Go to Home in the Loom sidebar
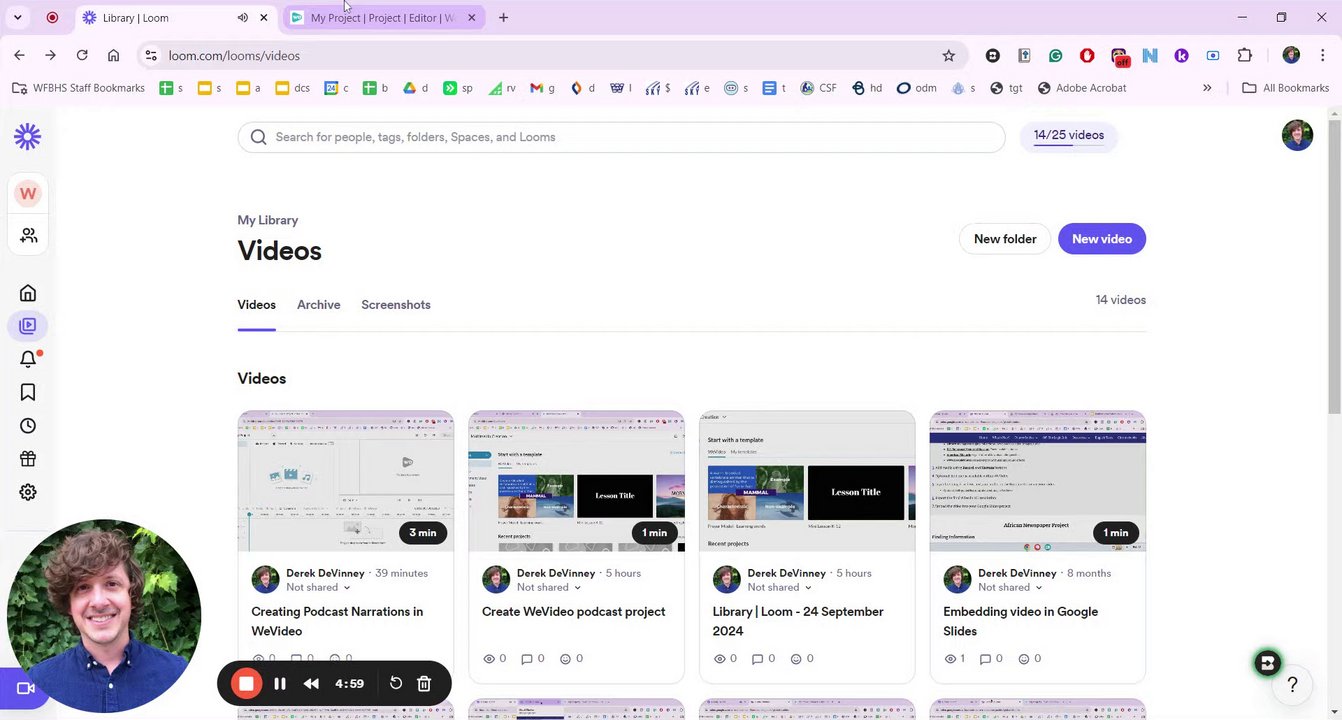 point(28,293)
